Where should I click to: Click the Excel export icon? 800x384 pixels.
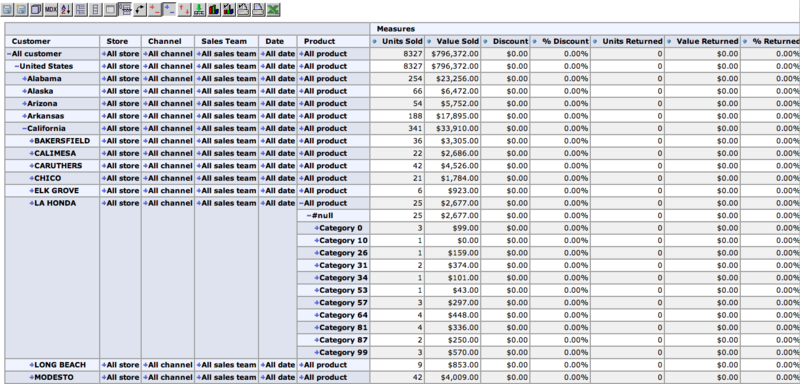pos(273,9)
